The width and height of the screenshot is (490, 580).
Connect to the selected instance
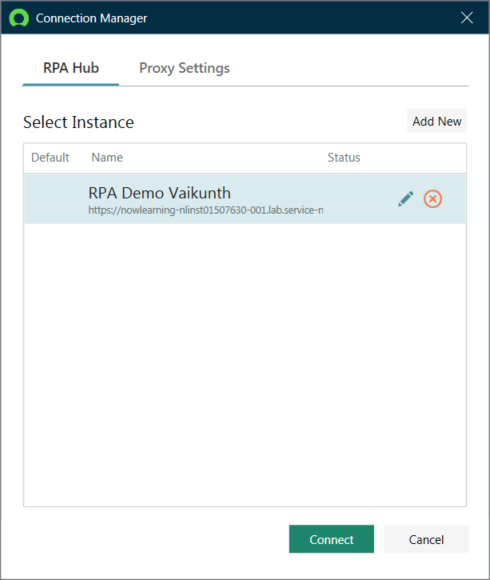click(x=331, y=539)
